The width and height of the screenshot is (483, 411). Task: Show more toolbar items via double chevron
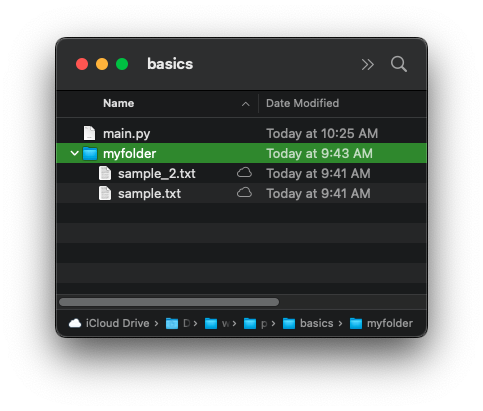(x=368, y=64)
